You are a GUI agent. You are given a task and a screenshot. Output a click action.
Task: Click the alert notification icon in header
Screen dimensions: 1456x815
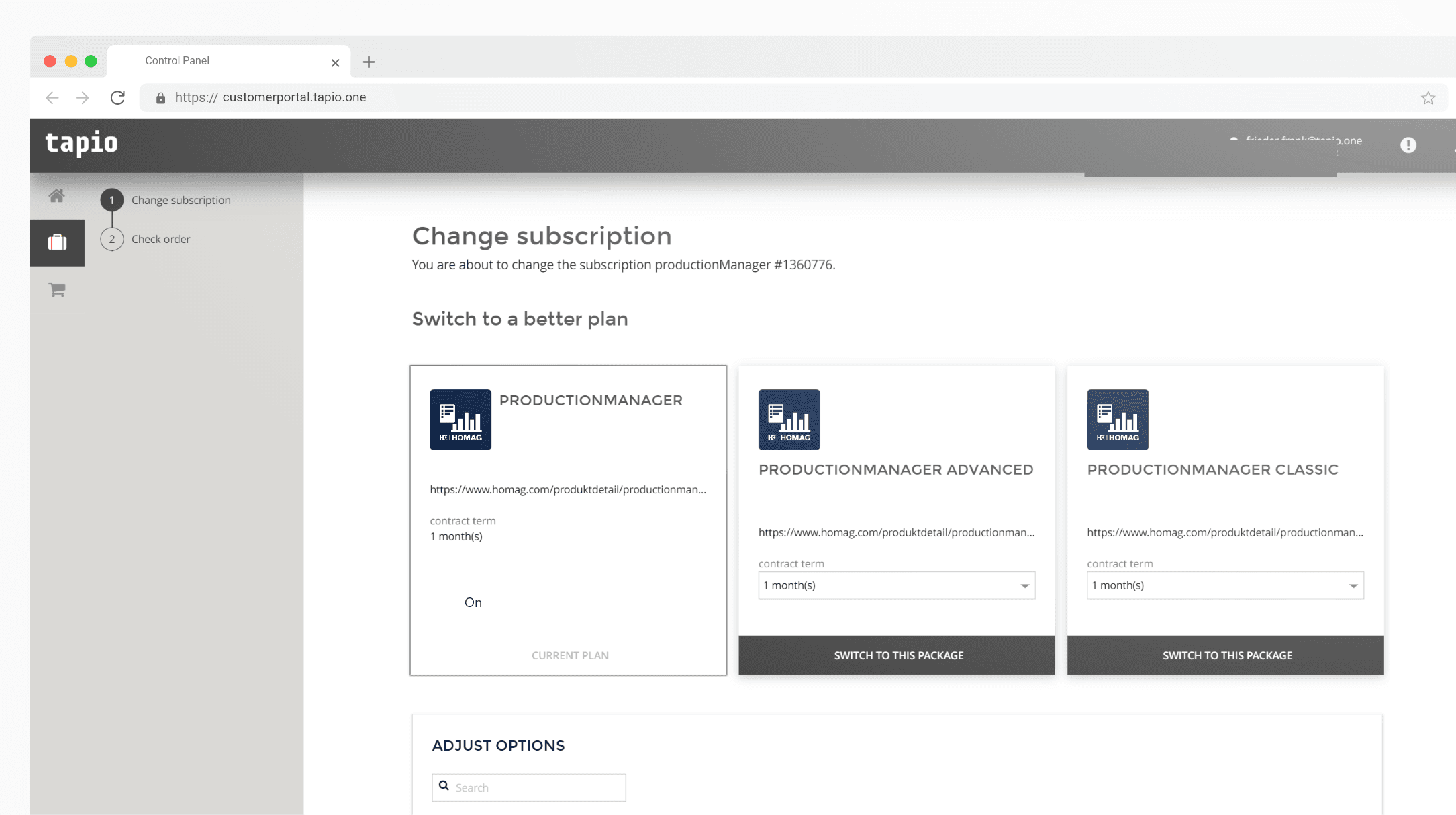click(x=1408, y=145)
